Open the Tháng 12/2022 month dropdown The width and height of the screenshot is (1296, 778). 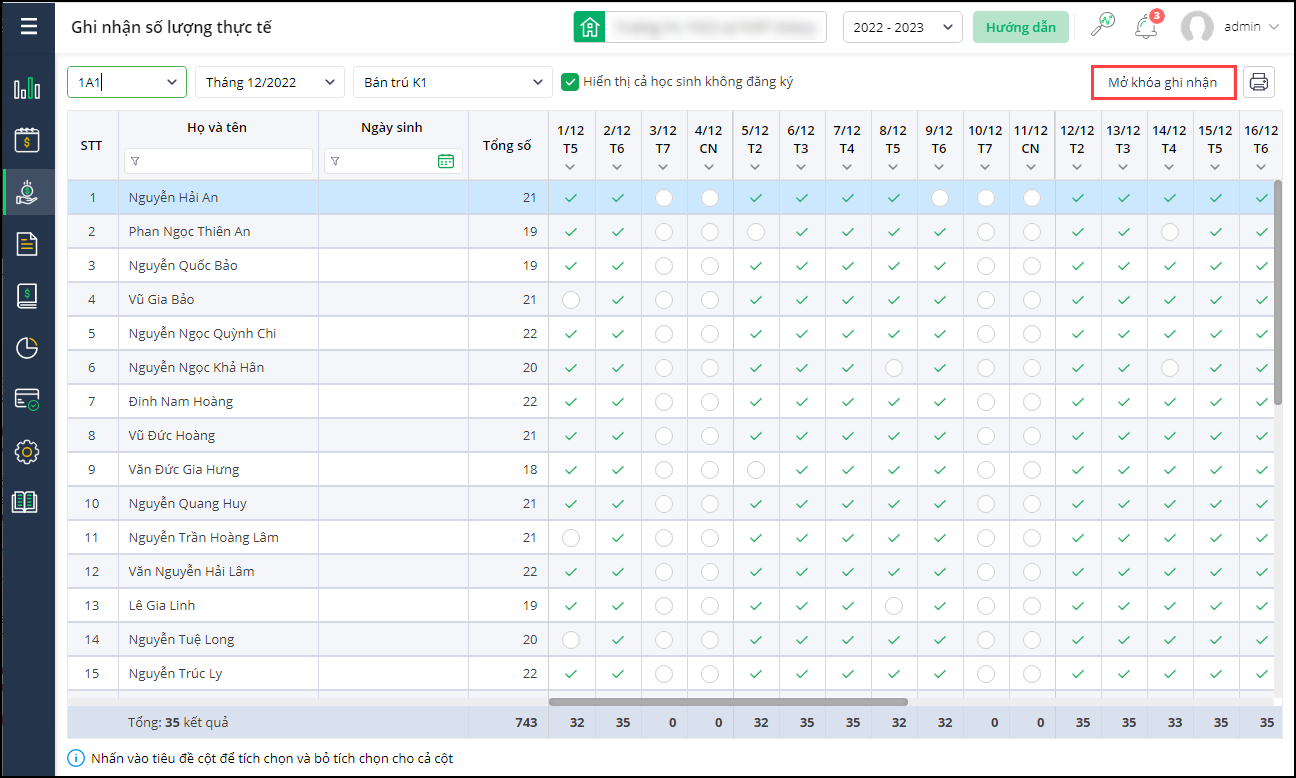(270, 82)
